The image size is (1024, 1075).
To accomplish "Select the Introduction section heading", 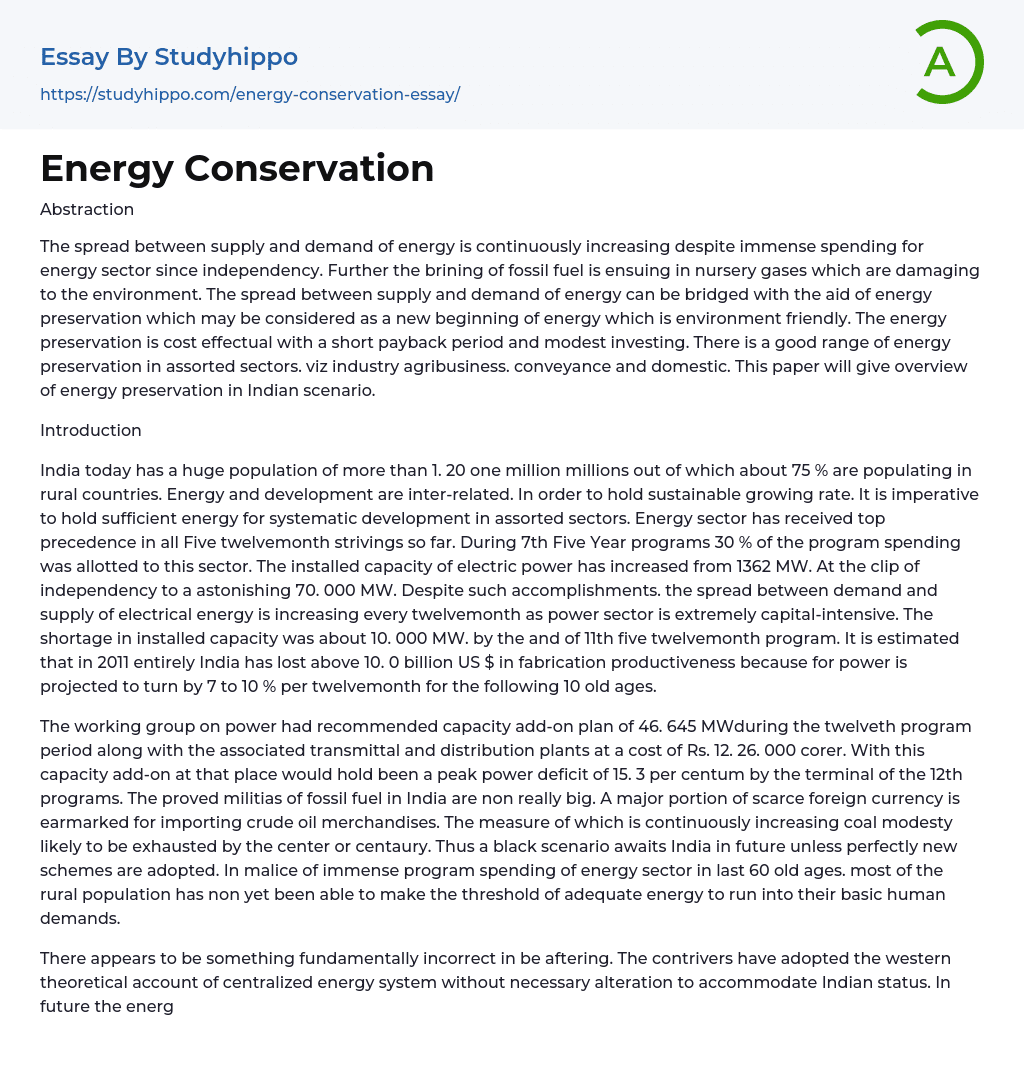I will pos(91,431).
